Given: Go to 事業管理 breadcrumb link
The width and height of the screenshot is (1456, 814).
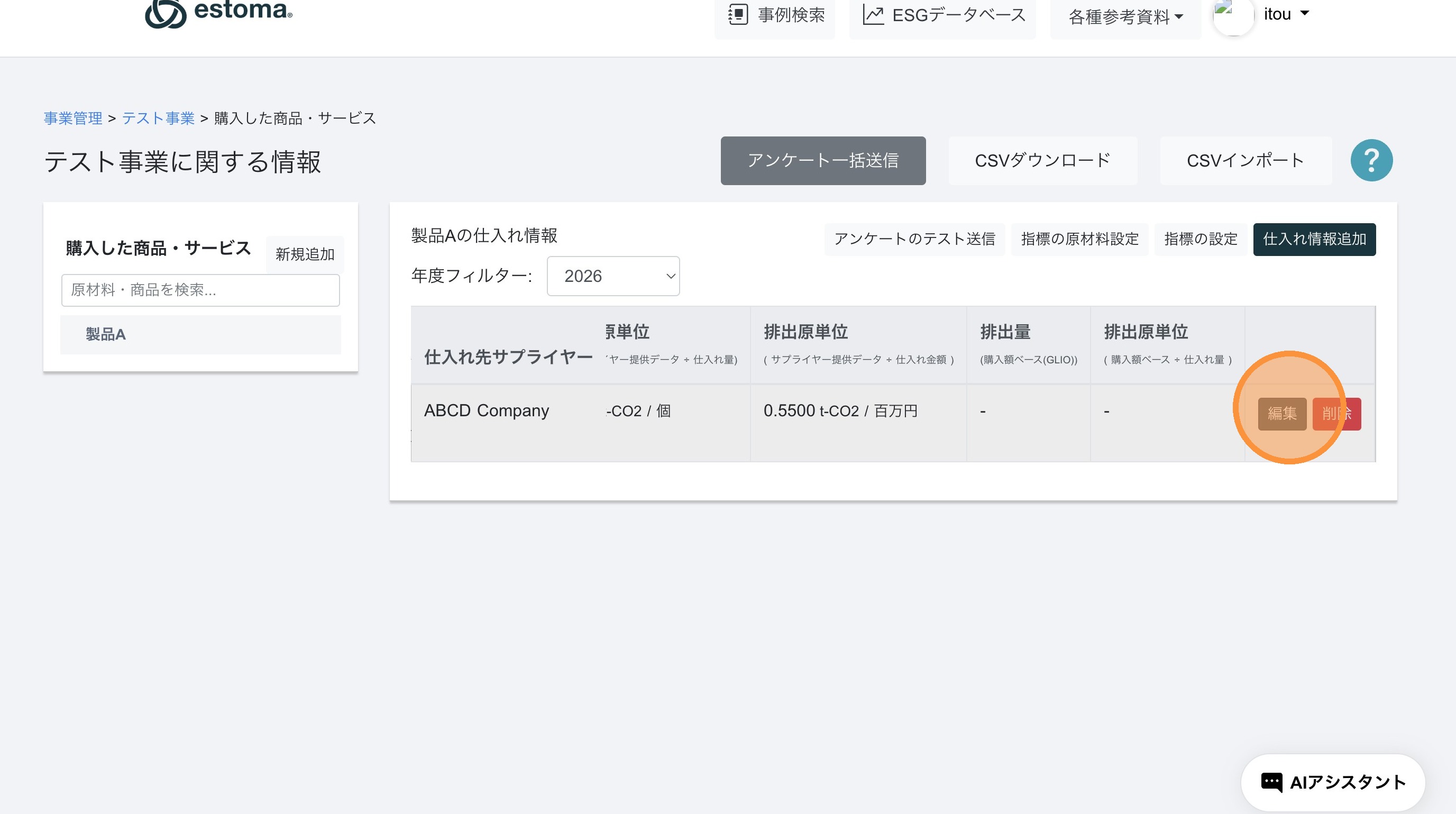Looking at the screenshot, I should [x=73, y=117].
